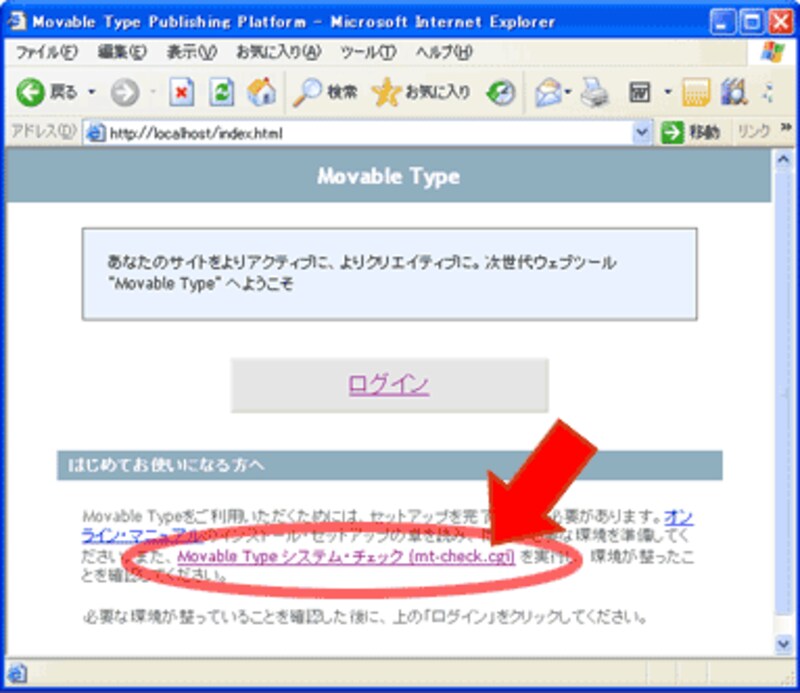Click the 戻る (Back) navigation icon
Viewport: 800px width, 693px height.
(x=29, y=92)
